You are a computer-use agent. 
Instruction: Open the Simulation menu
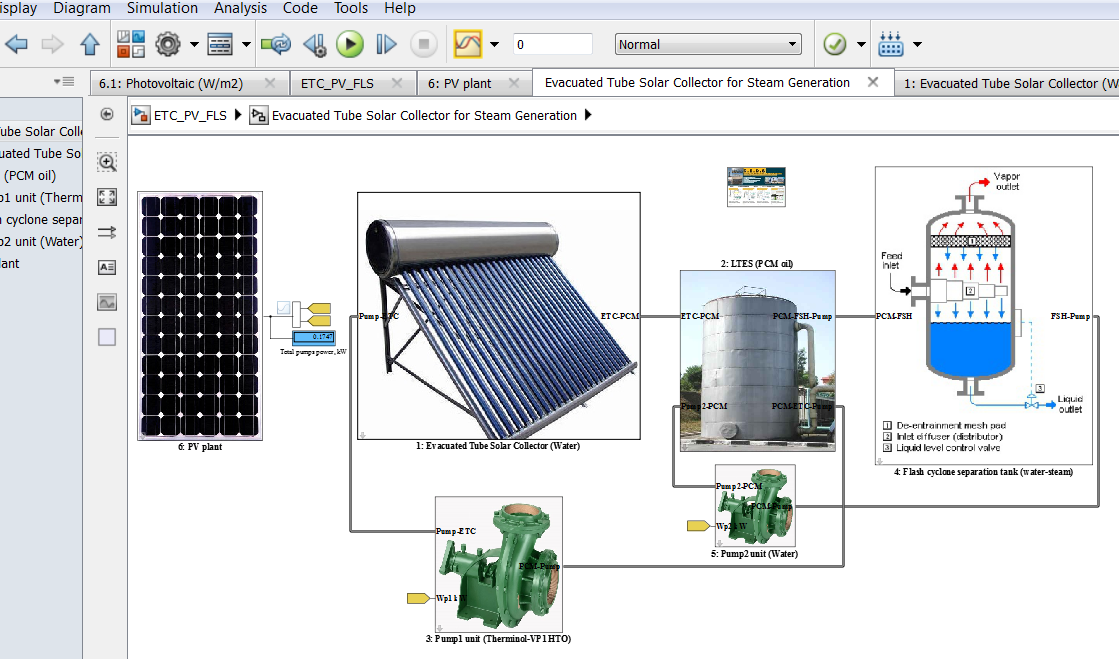pos(162,8)
